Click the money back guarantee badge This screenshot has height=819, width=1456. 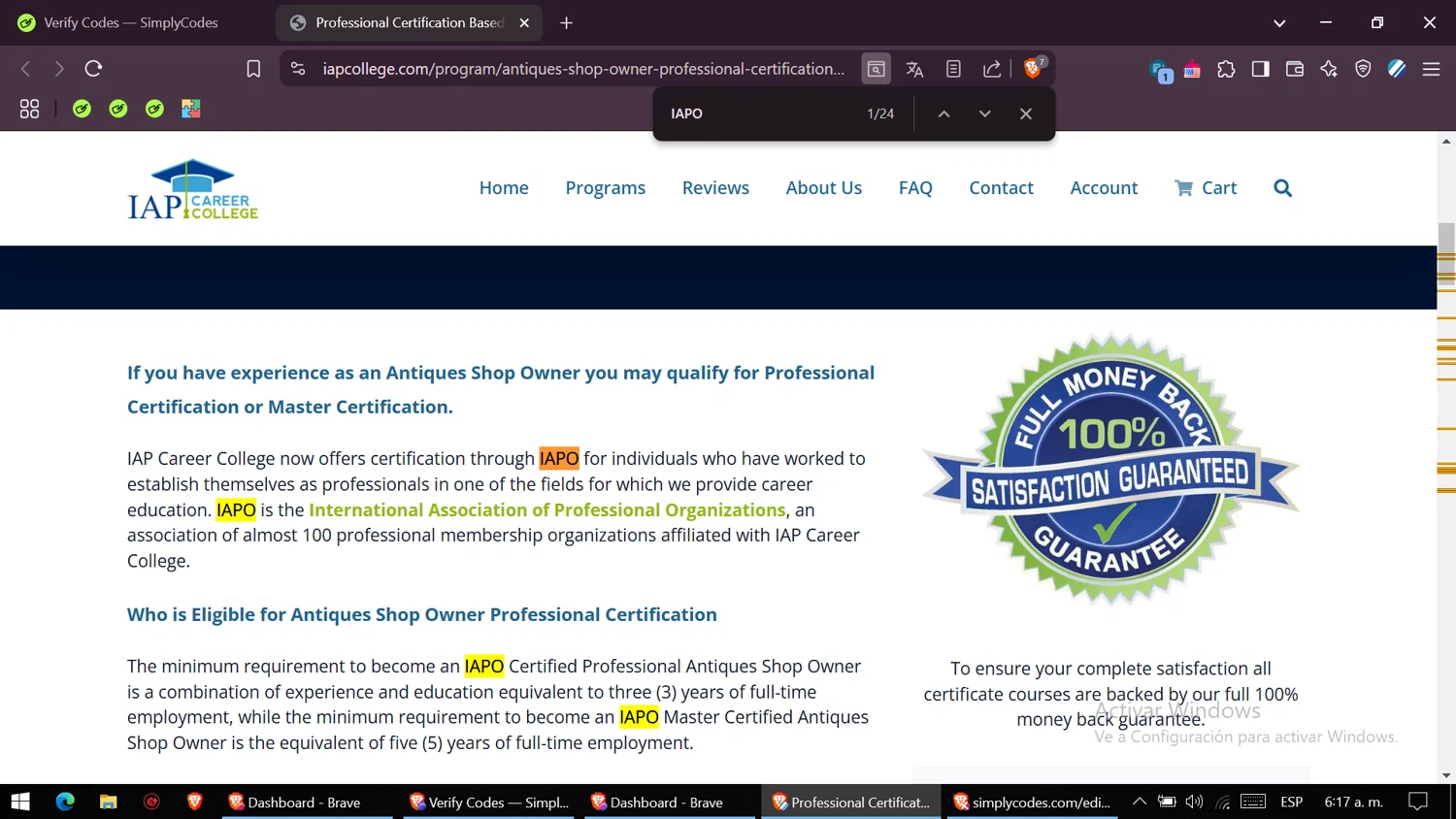(x=1110, y=471)
